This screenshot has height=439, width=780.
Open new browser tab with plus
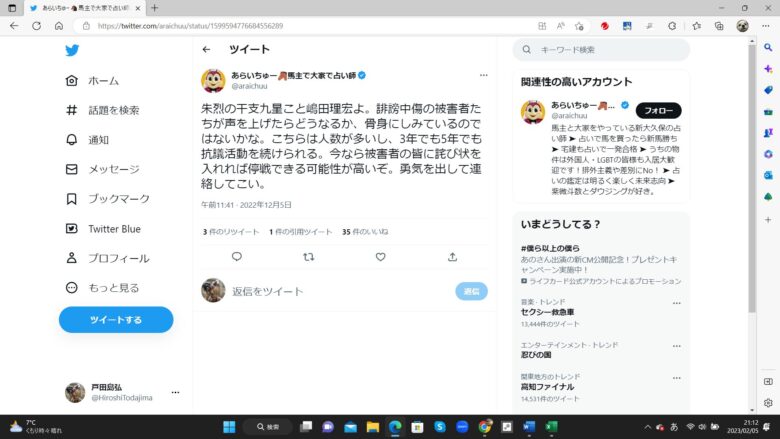[154, 8]
